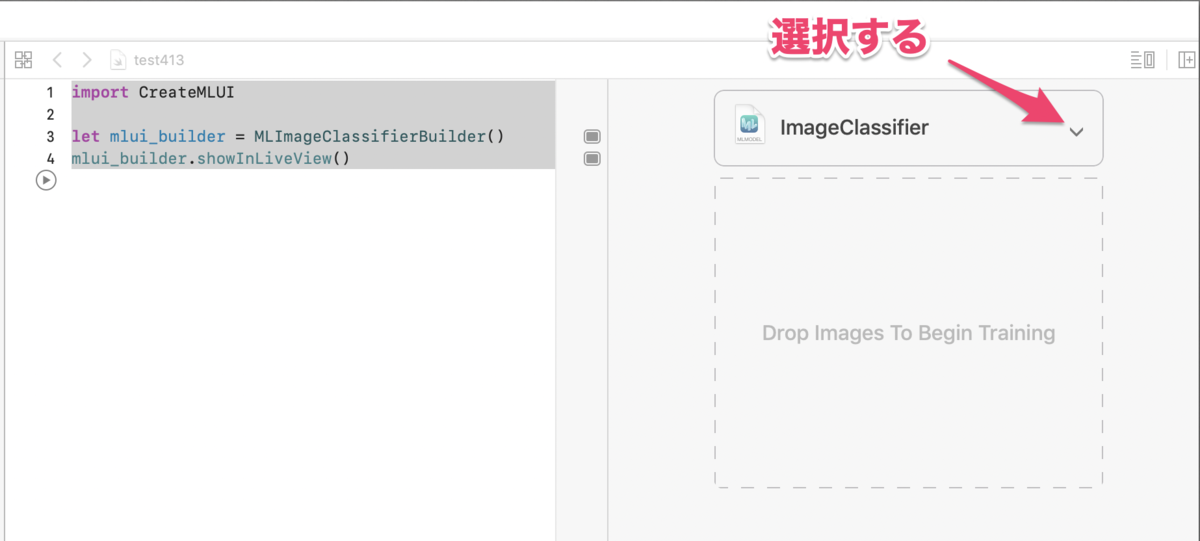Click mlui_builder.showInLiveView() line

coord(211,158)
